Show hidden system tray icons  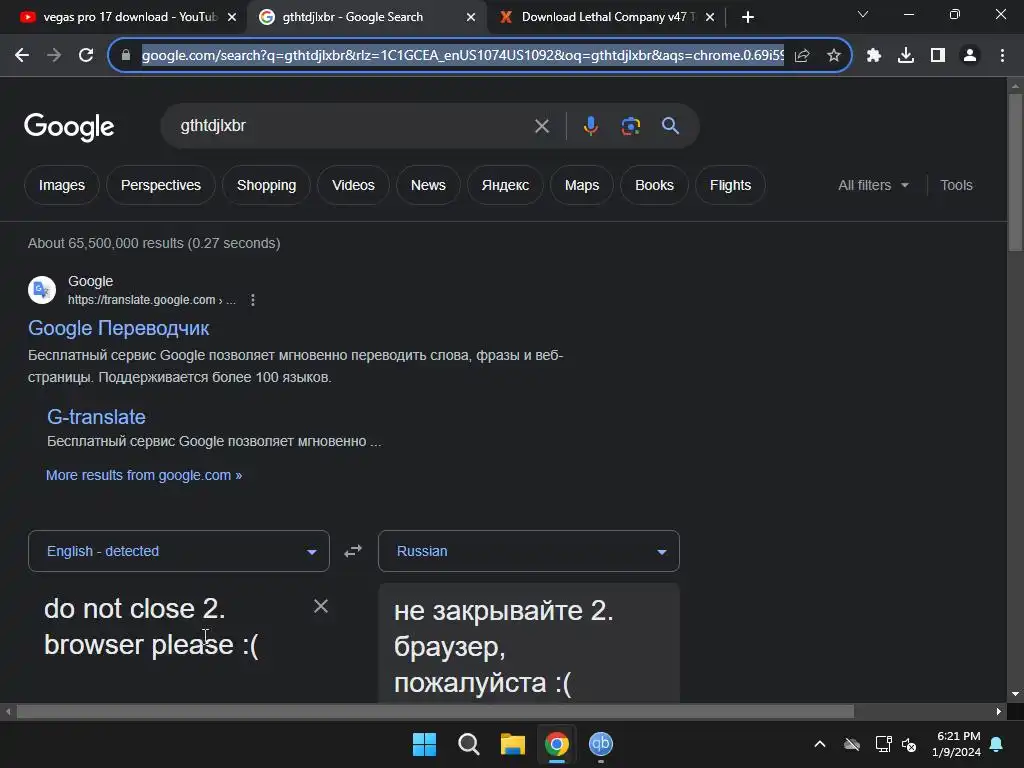point(820,744)
